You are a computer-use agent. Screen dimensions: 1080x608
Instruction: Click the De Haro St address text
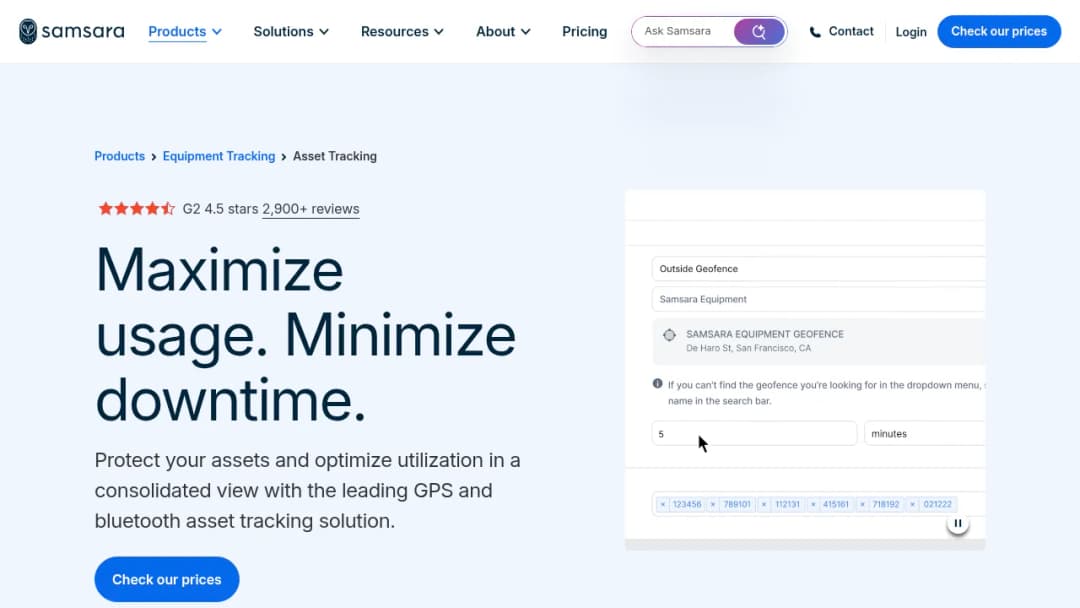click(x=749, y=348)
